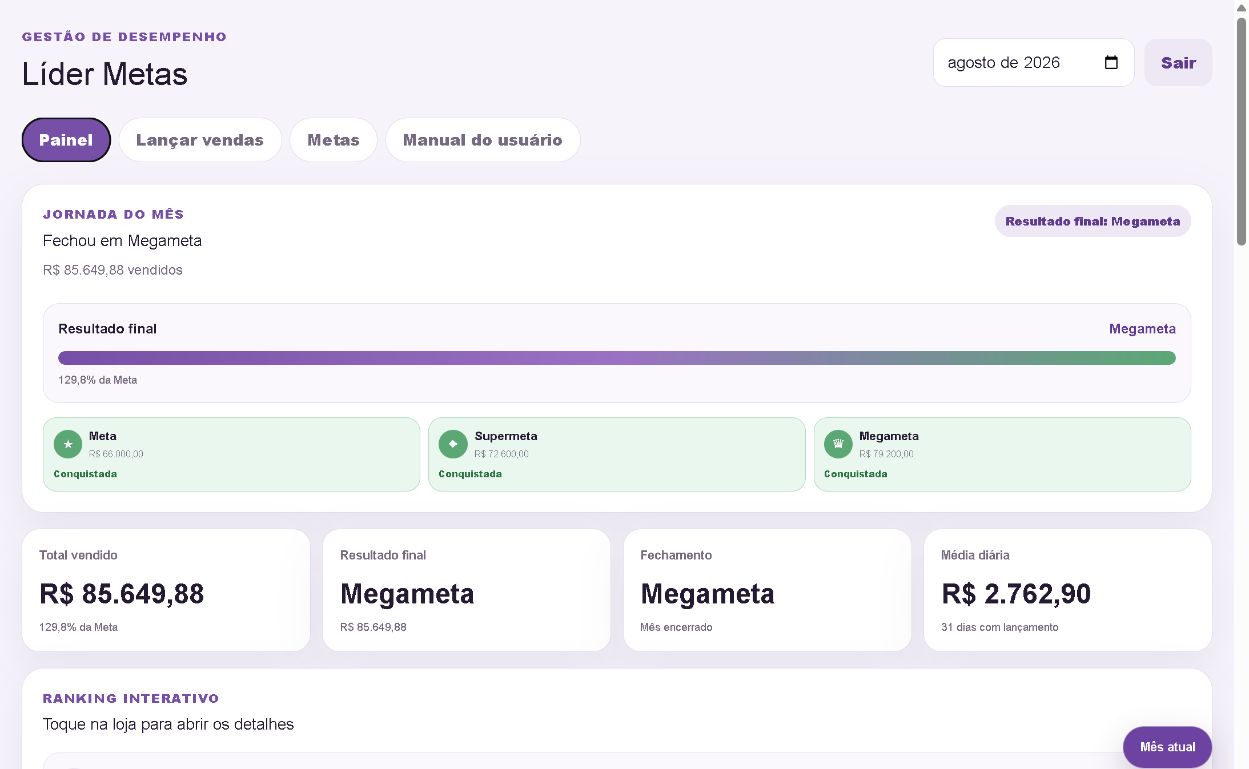Click the Total vendido card

pos(166,590)
